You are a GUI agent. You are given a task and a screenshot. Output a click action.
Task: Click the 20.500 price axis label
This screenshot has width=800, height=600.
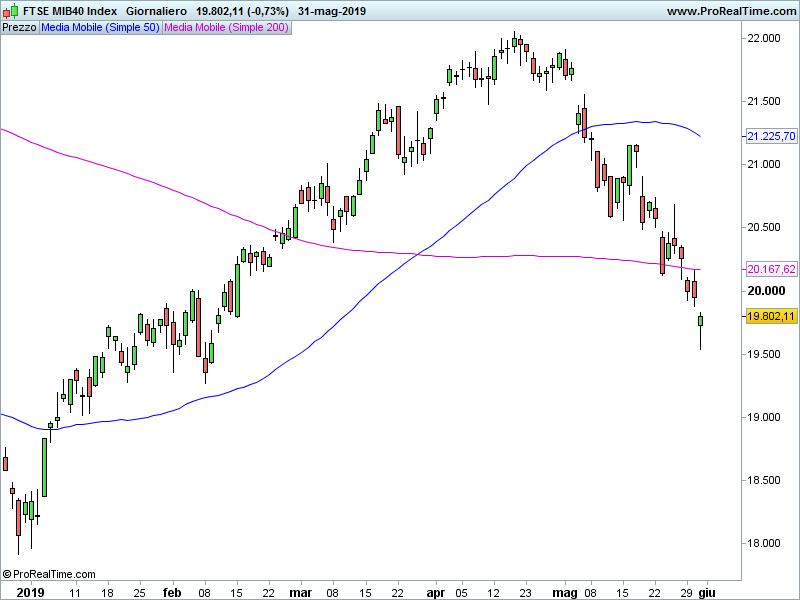(764, 228)
